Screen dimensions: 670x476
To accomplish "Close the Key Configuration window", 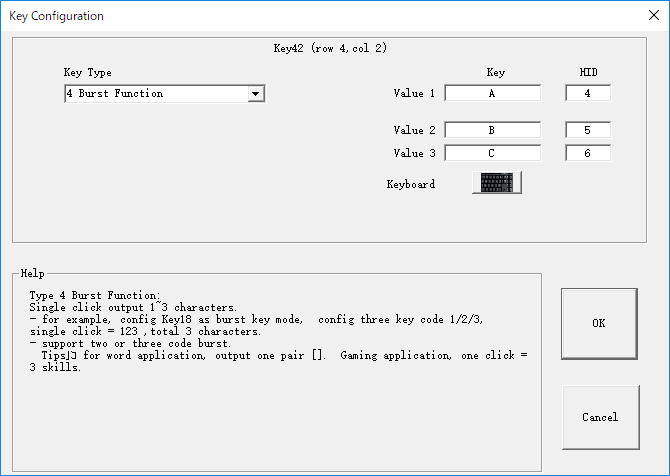I will pos(654,15).
